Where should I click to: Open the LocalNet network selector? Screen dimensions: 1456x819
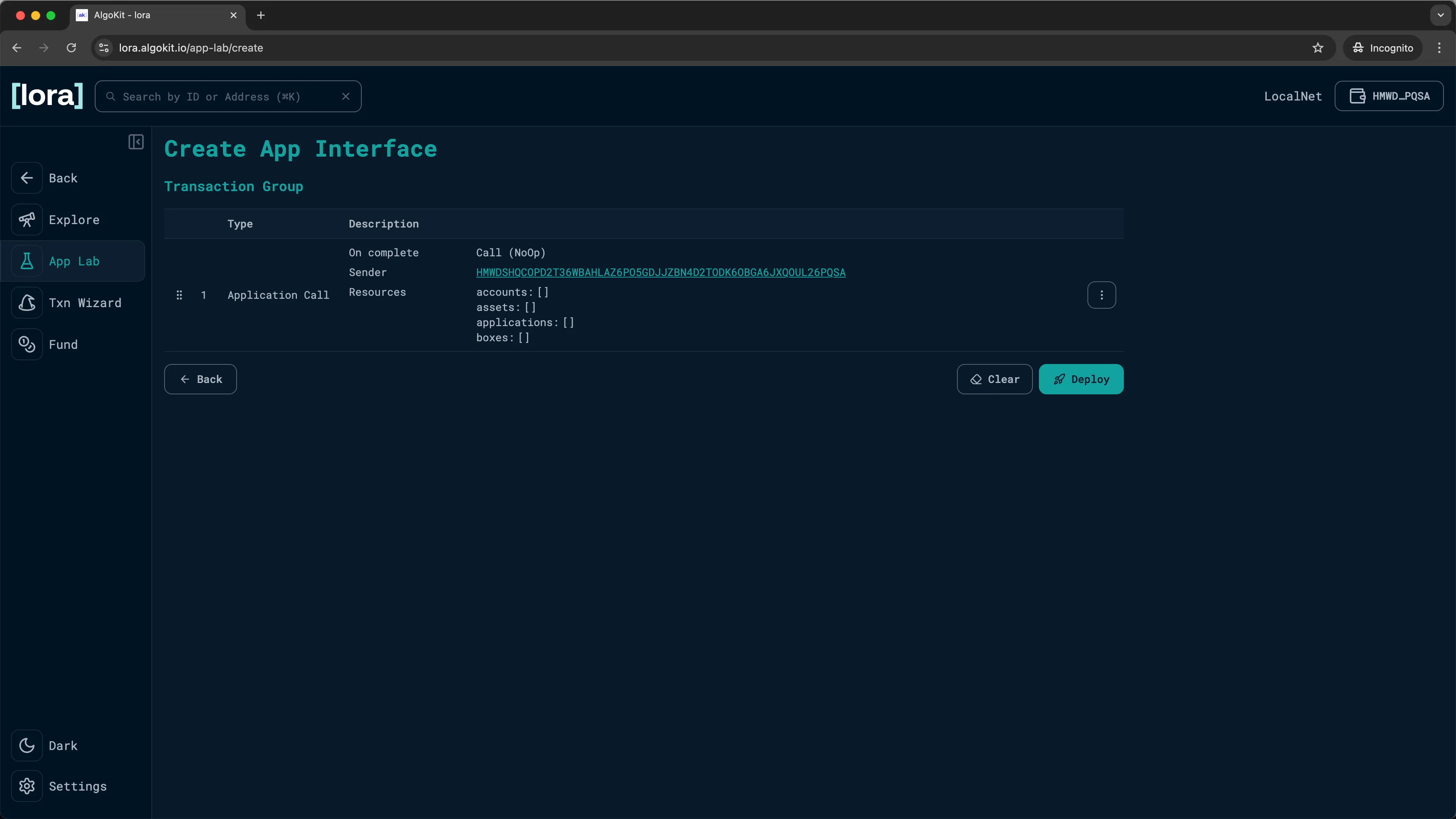click(x=1293, y=96)
